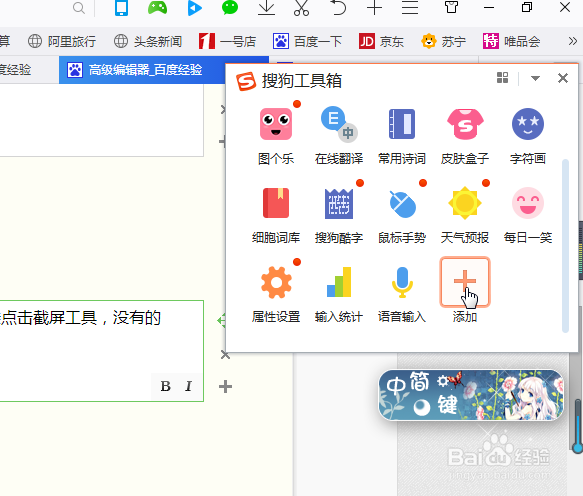Click the scissors screenshot tool icon
The width and height of the screenshot is (583, 496).
302,8
